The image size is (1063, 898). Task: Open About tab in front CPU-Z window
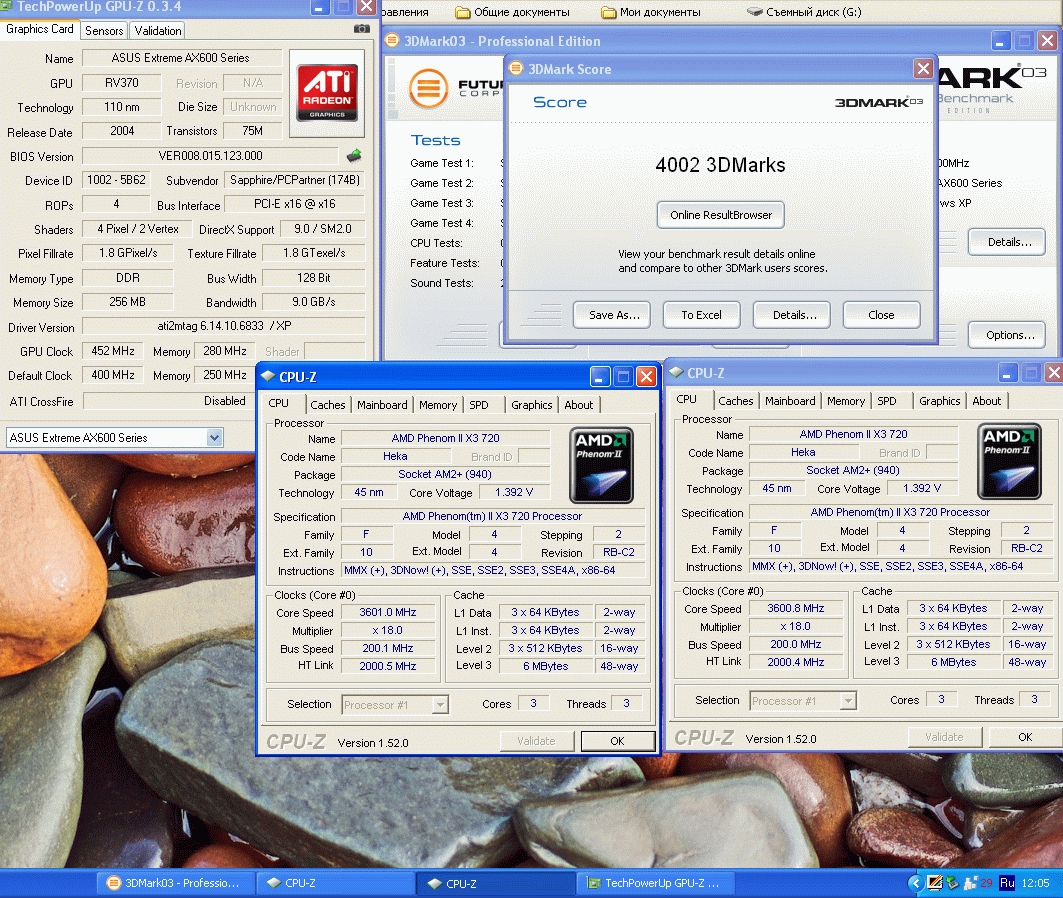(579, 405)
